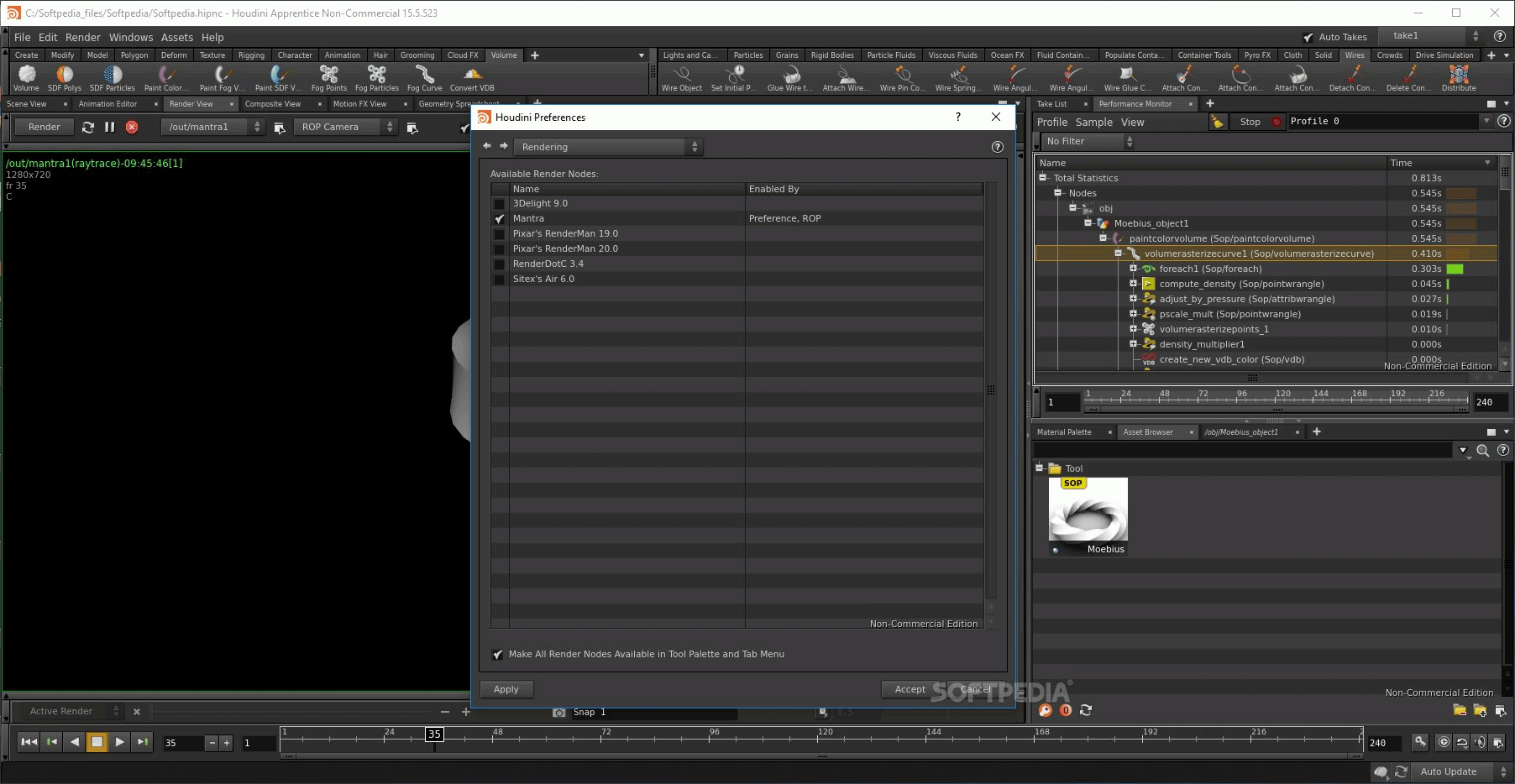This screenshot has width=1515, height=784.
Task: Click the Stop profile button
Action: point(1250,122)
